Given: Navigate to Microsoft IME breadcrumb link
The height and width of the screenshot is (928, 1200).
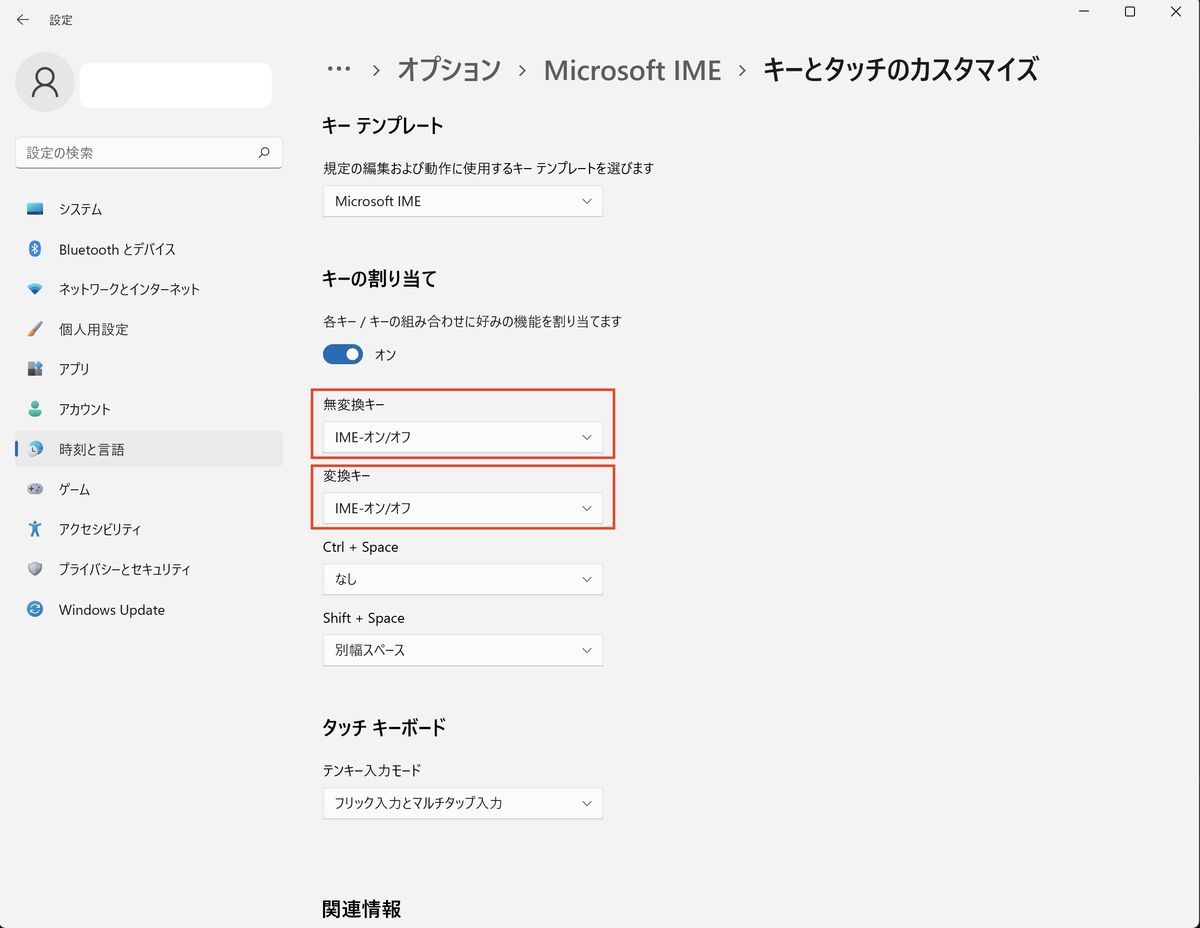Looking at the screenshot, I should [x=632, y=70].
